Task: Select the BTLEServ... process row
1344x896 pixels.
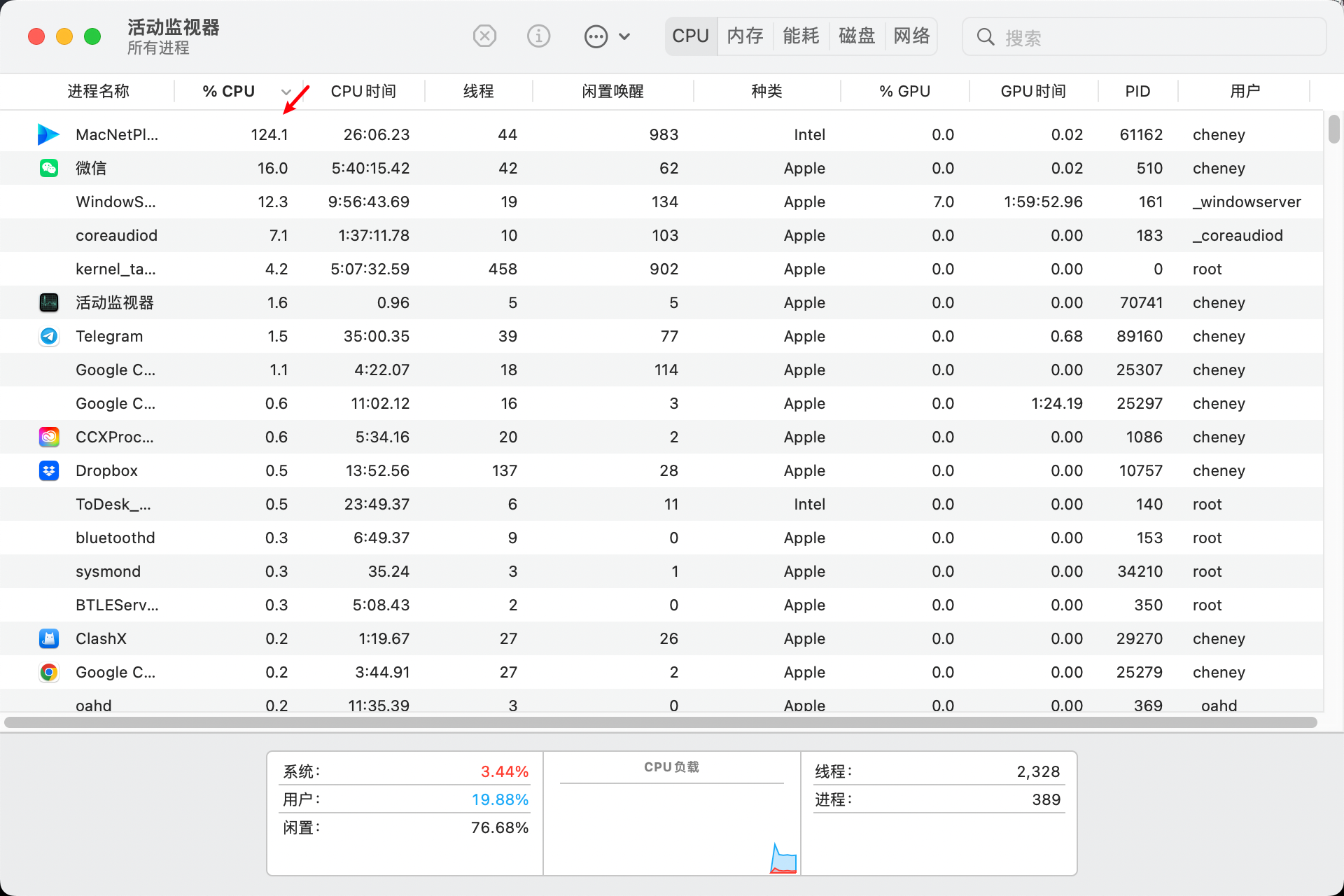Action: coord(661,605)
